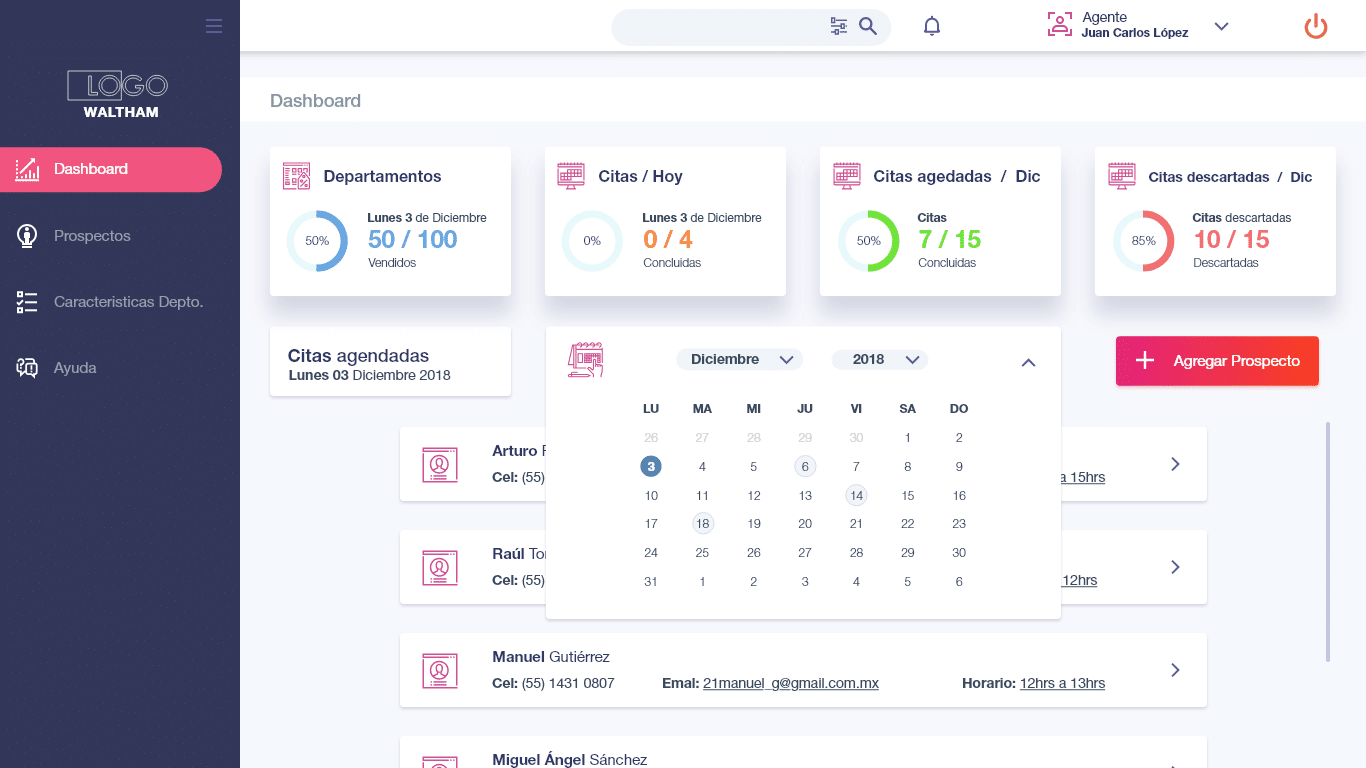Open the 2018 year dropdown
This screenshot has width=1366, height=768.
coord(880,359)
